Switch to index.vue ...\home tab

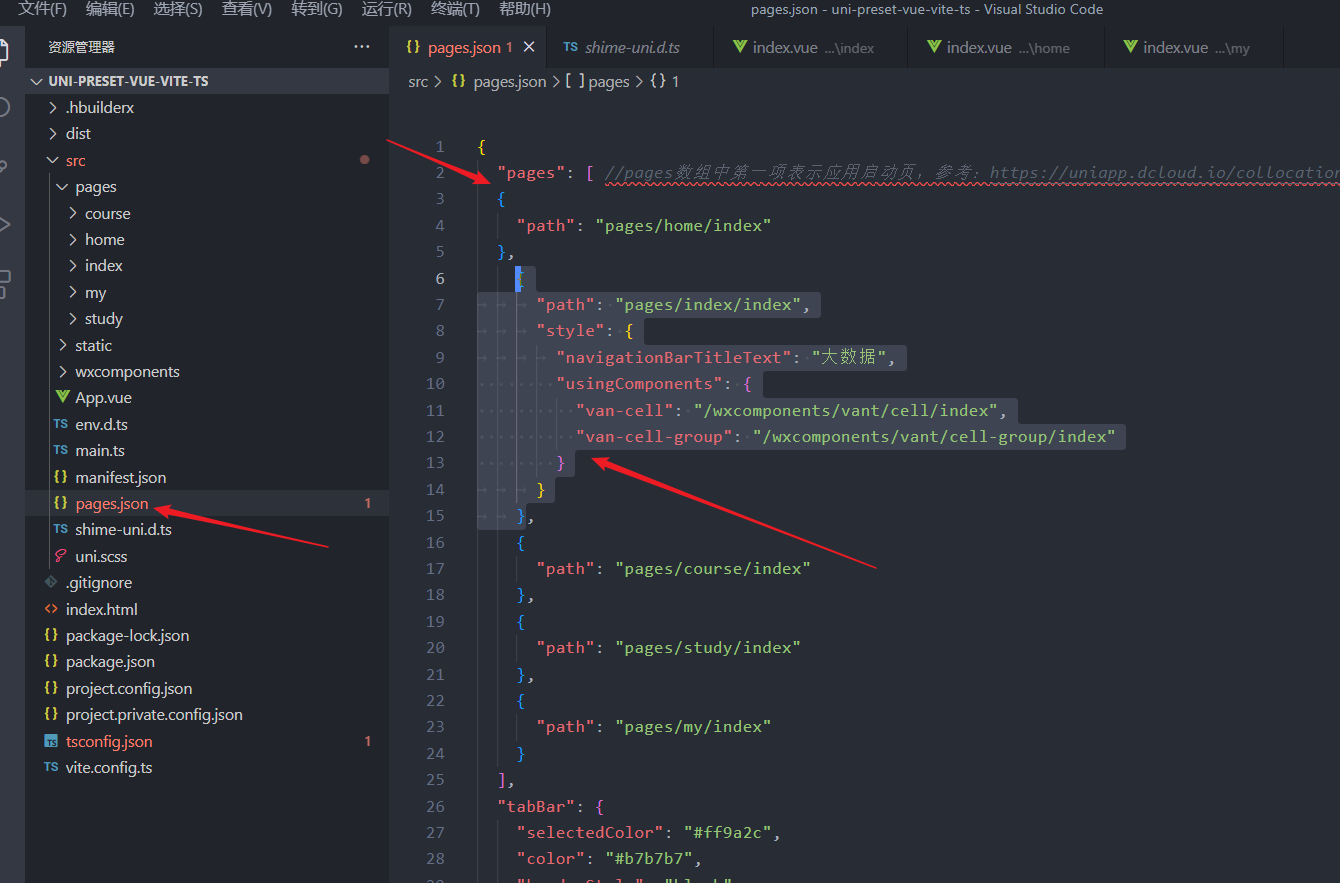(x=1006, y=47)
